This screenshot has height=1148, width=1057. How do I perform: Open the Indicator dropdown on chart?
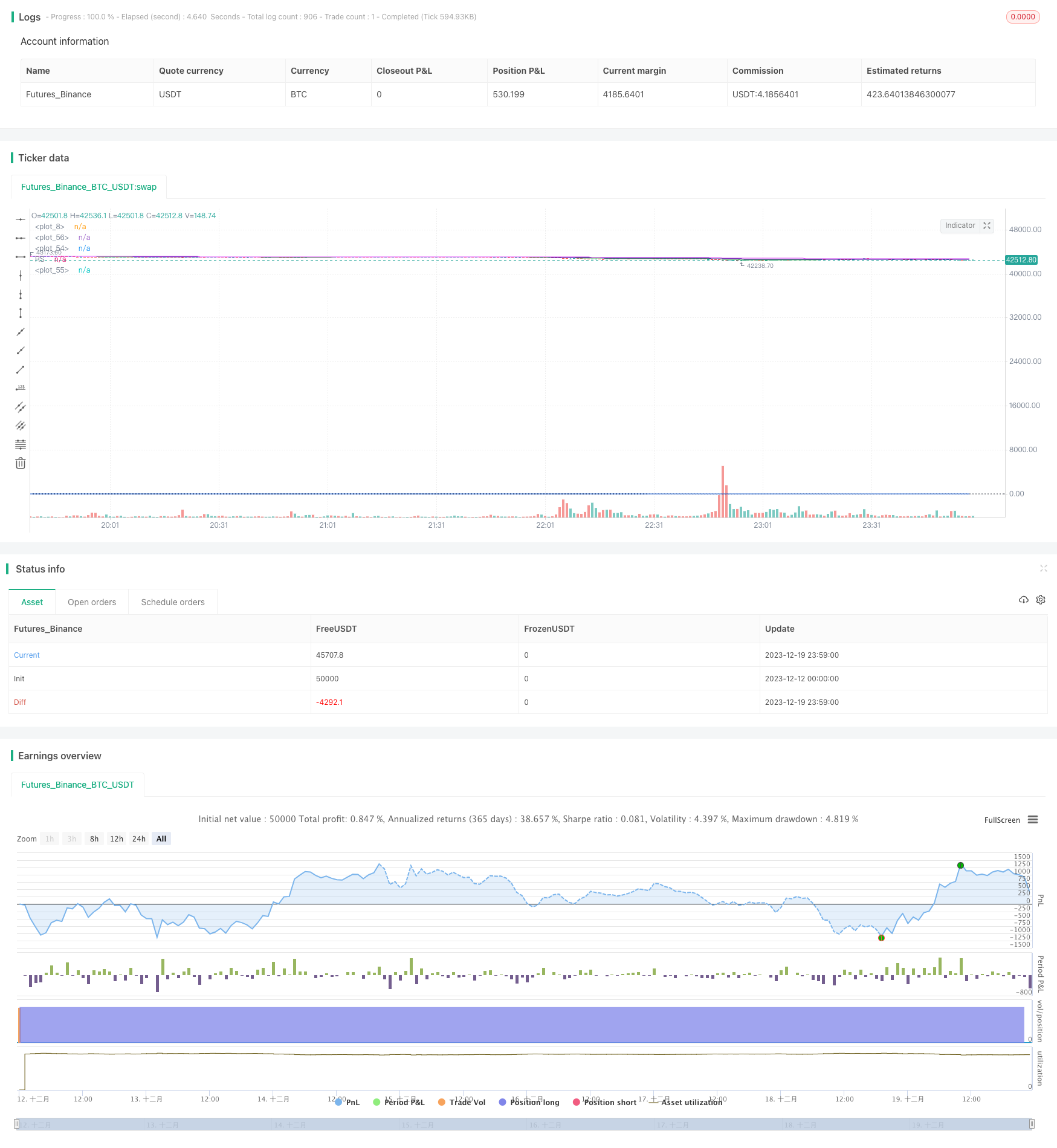pos(960,225)
